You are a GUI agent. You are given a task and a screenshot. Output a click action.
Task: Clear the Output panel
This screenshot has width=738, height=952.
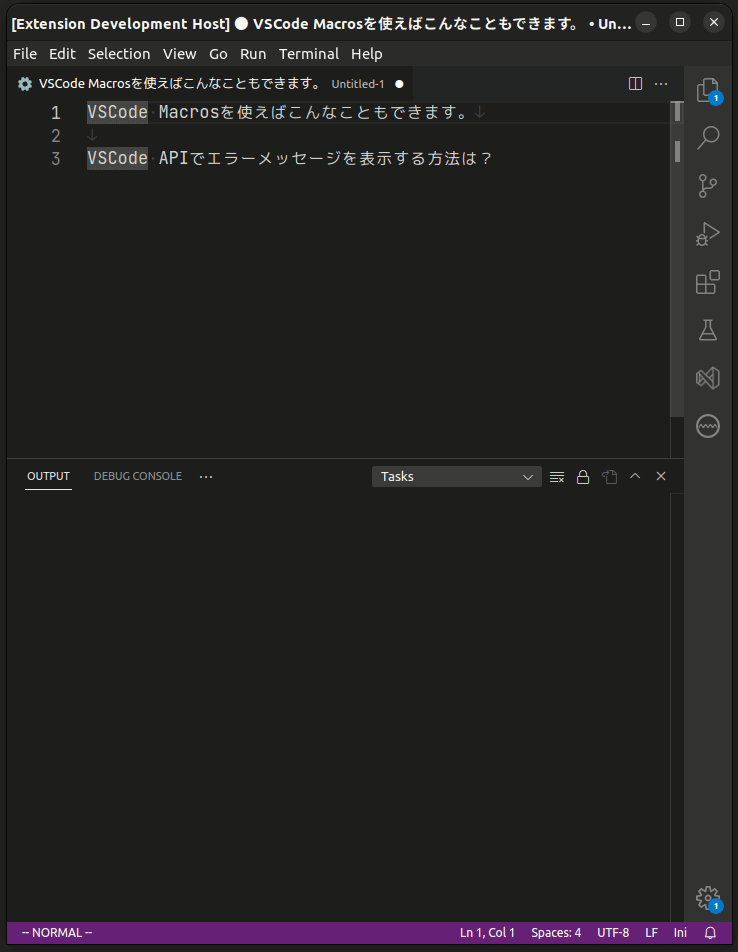pos(557,477)
